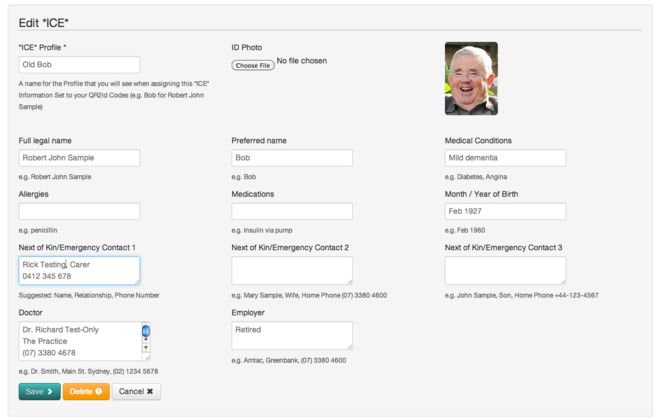Screen dimensions: 660x420
Task: Click the Emergency Contact 3 text area
Action: pyautogui.click(x=505, y=270)
